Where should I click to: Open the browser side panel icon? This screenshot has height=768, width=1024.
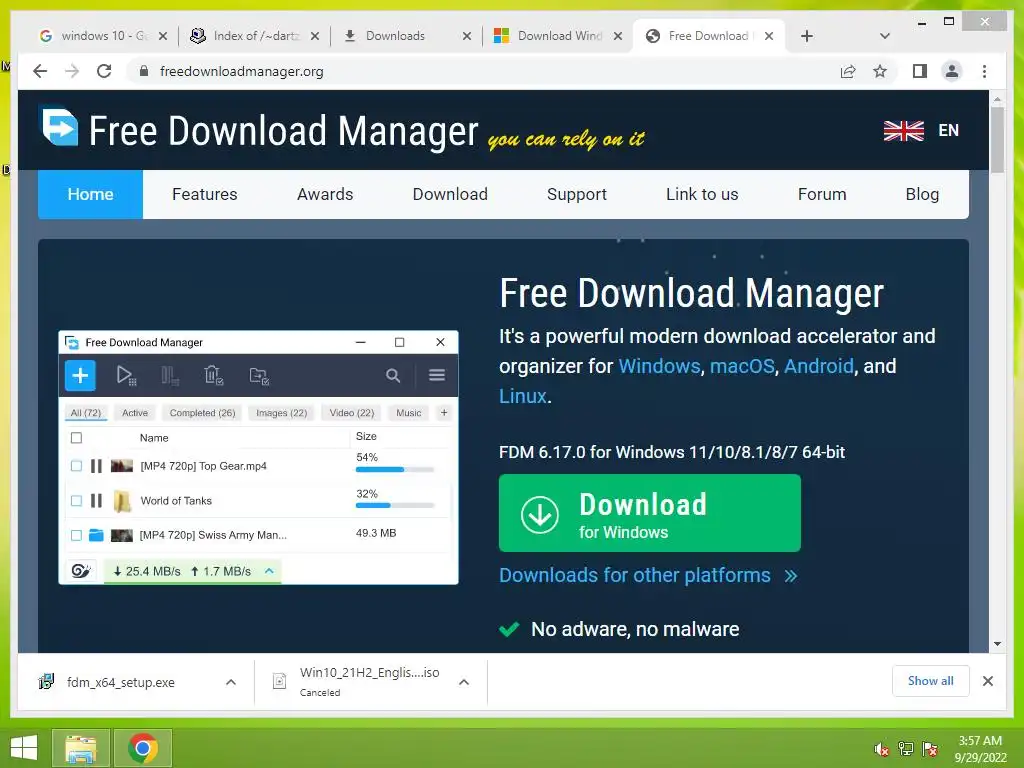(x=920, y=71)
